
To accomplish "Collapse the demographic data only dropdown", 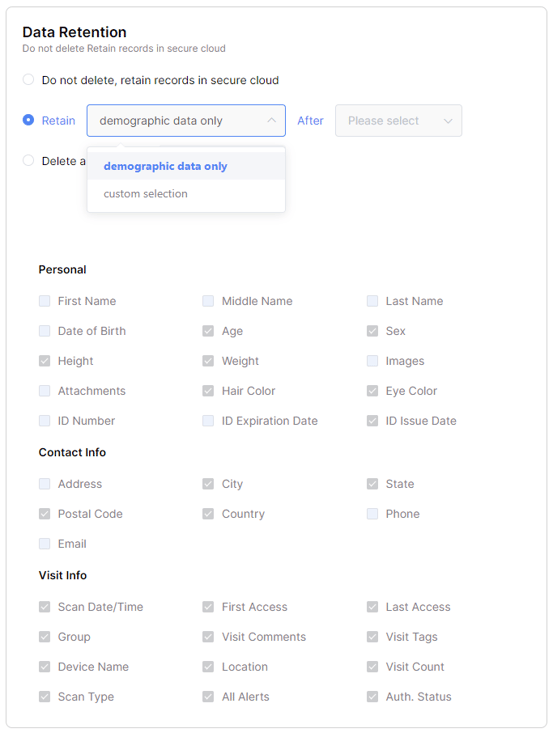I will (186, 121).
